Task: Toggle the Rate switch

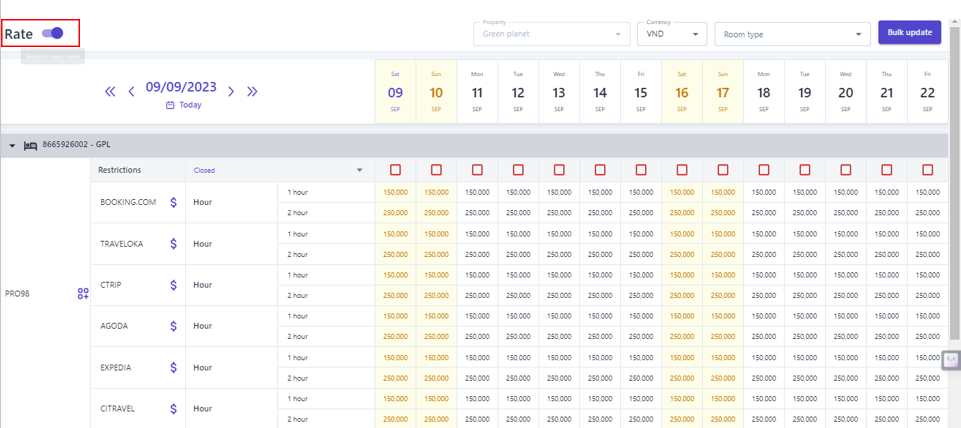Action: [x=53, y=33]
